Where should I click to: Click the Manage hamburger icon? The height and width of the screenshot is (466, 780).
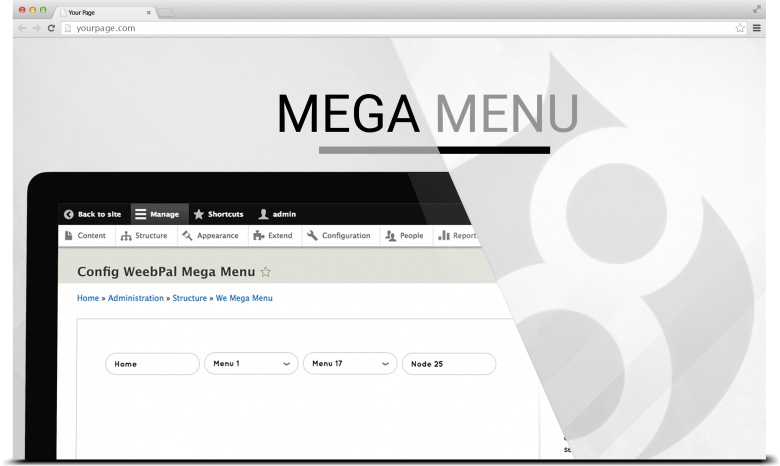pyautogui.click(x=141, y=214)
